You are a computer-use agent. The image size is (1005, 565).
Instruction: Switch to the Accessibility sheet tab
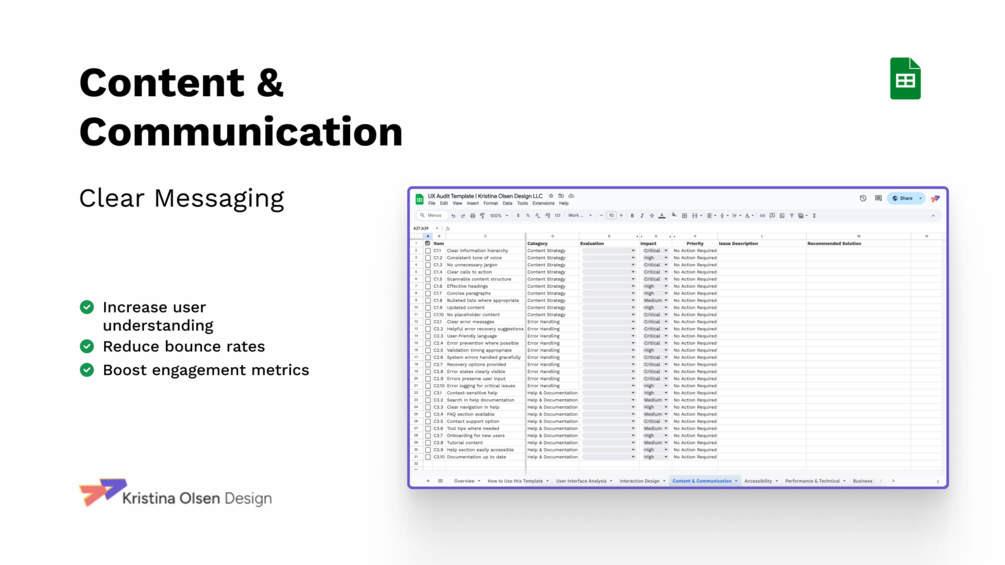click(761, 480)
